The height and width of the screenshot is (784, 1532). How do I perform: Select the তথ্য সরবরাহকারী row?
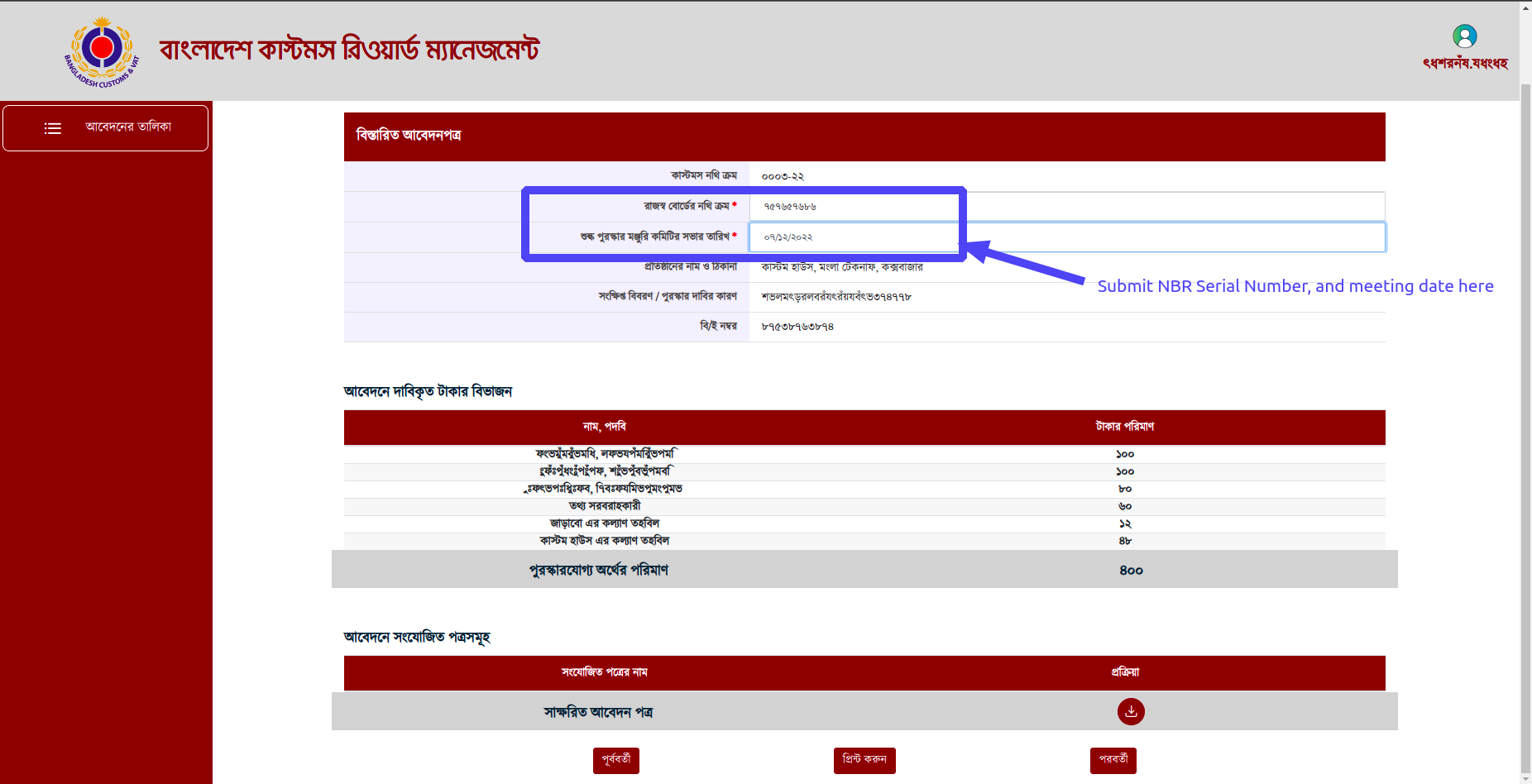864,506
